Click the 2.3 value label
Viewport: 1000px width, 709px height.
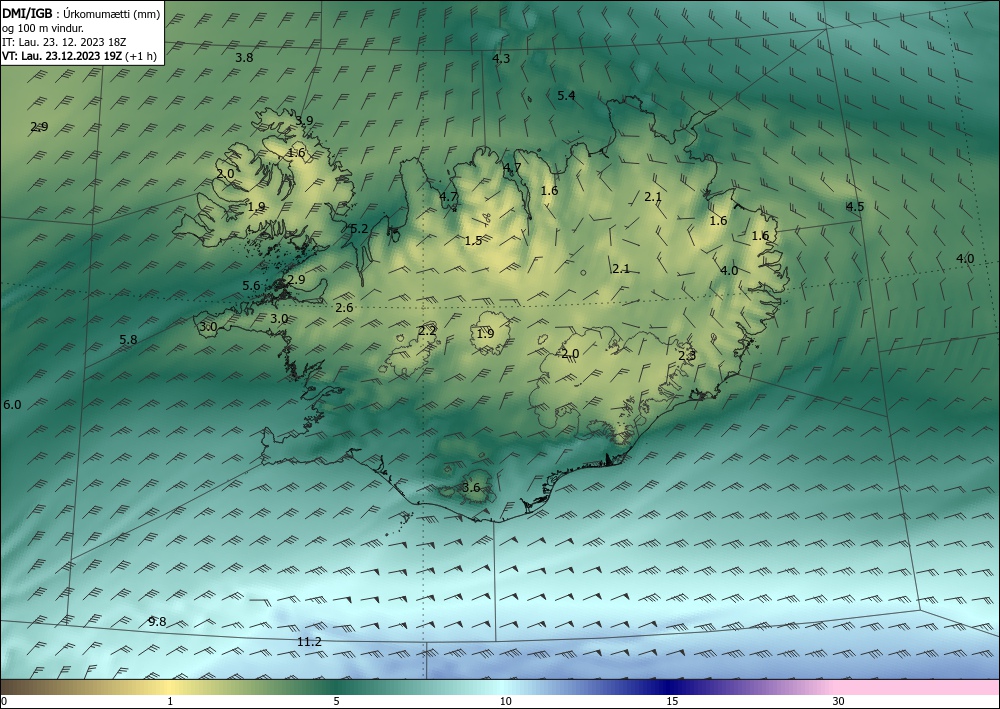pyautogui.click(x=687, y=356)
